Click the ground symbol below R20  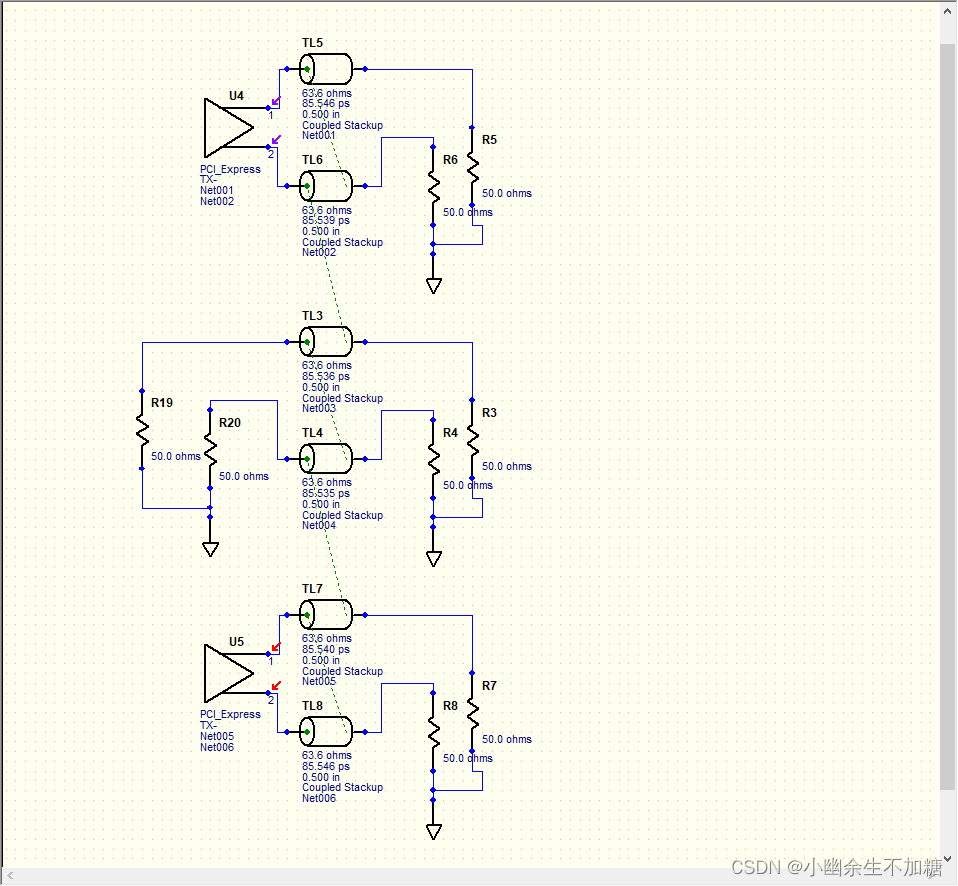210,549
